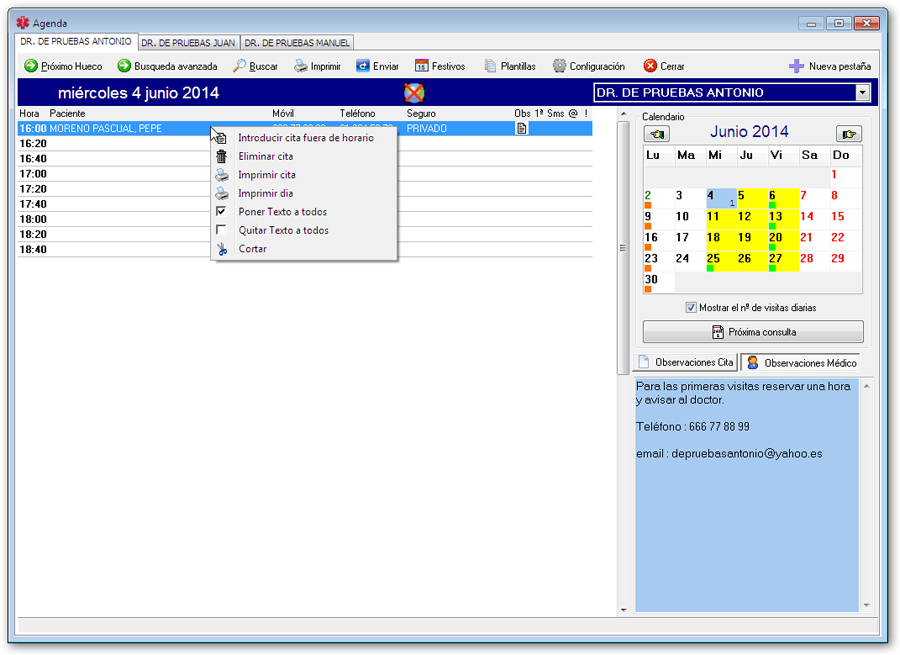Select Eliminar cita from context menu

tap(265, 156)
